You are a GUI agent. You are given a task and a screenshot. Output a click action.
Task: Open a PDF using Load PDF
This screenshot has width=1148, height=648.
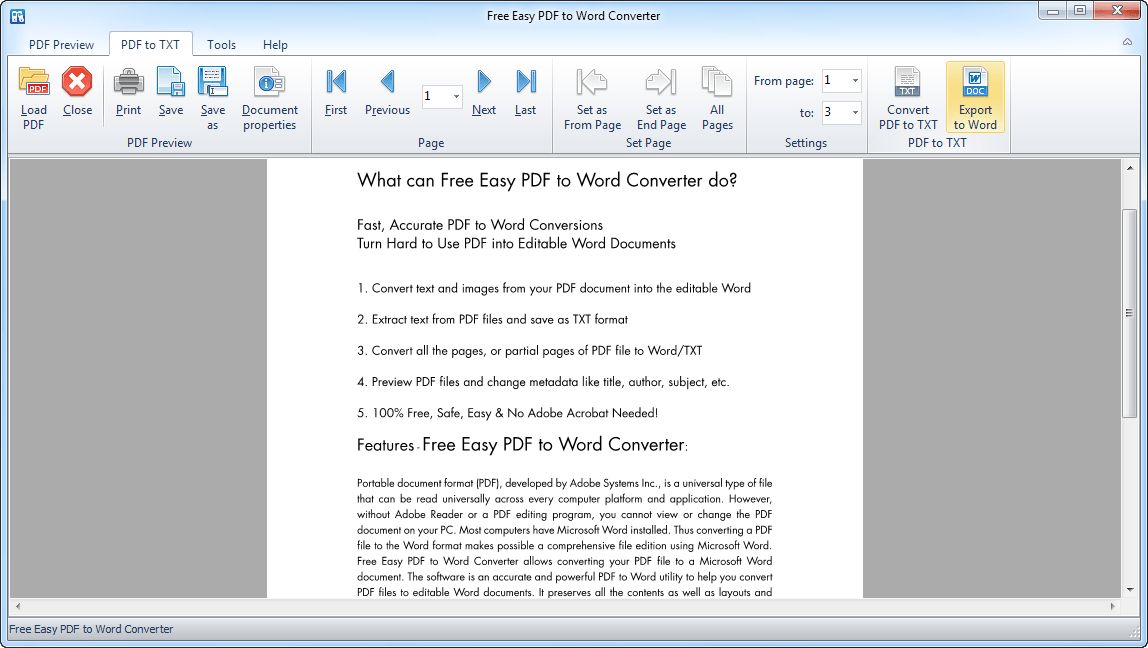(x=33, y=97)
